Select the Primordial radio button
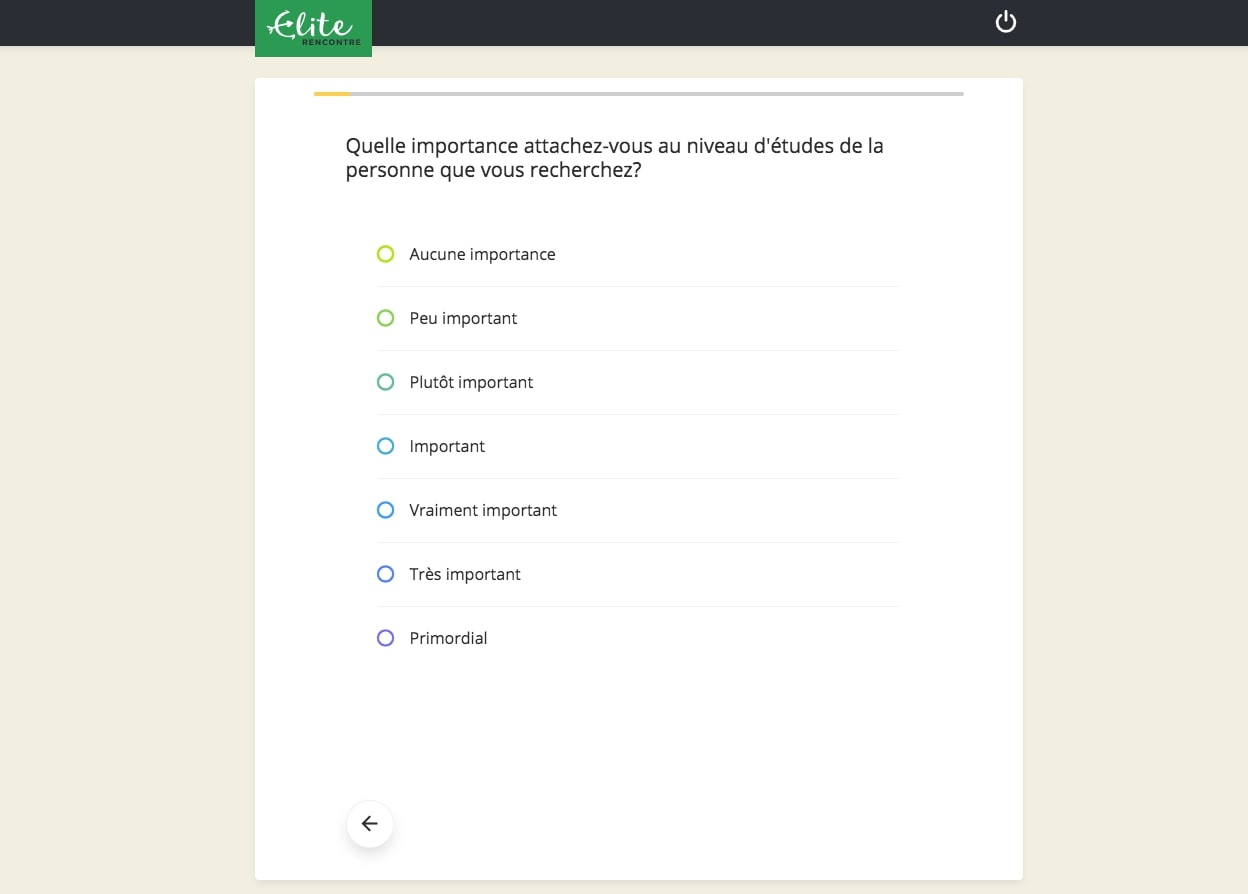Viewport: 1248px width, 894px height. point(385,638)
